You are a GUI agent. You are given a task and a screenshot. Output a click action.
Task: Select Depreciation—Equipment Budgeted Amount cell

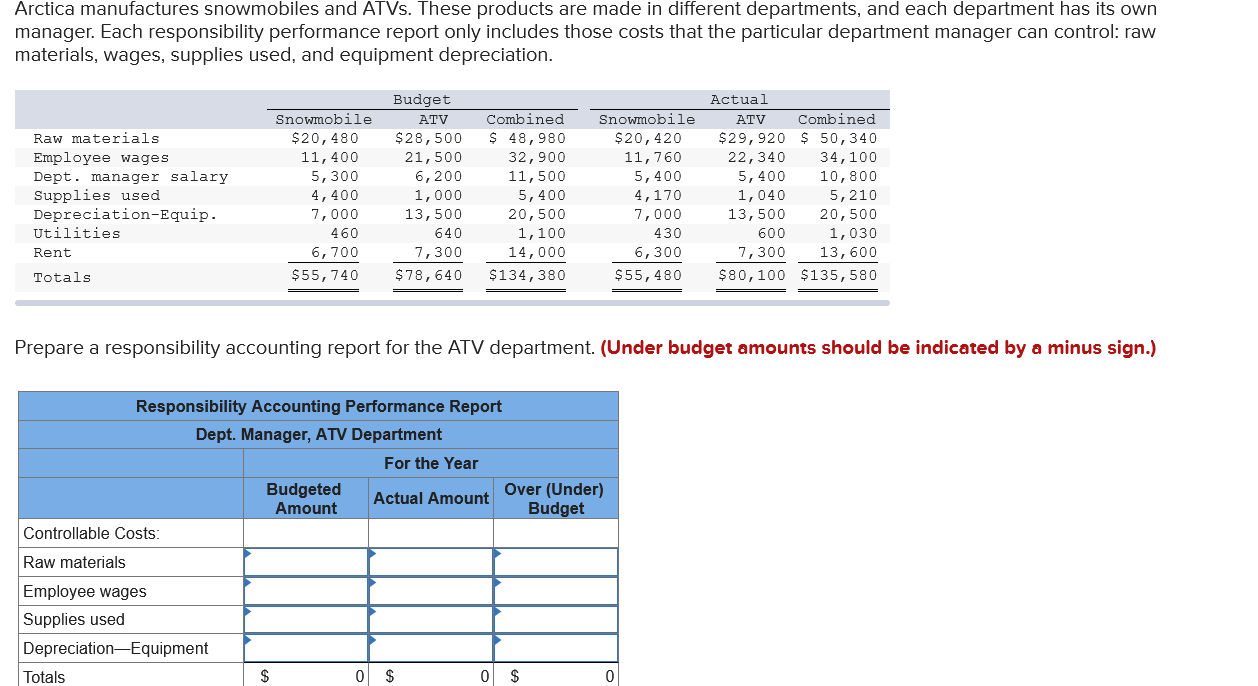[x=306, y=648]
